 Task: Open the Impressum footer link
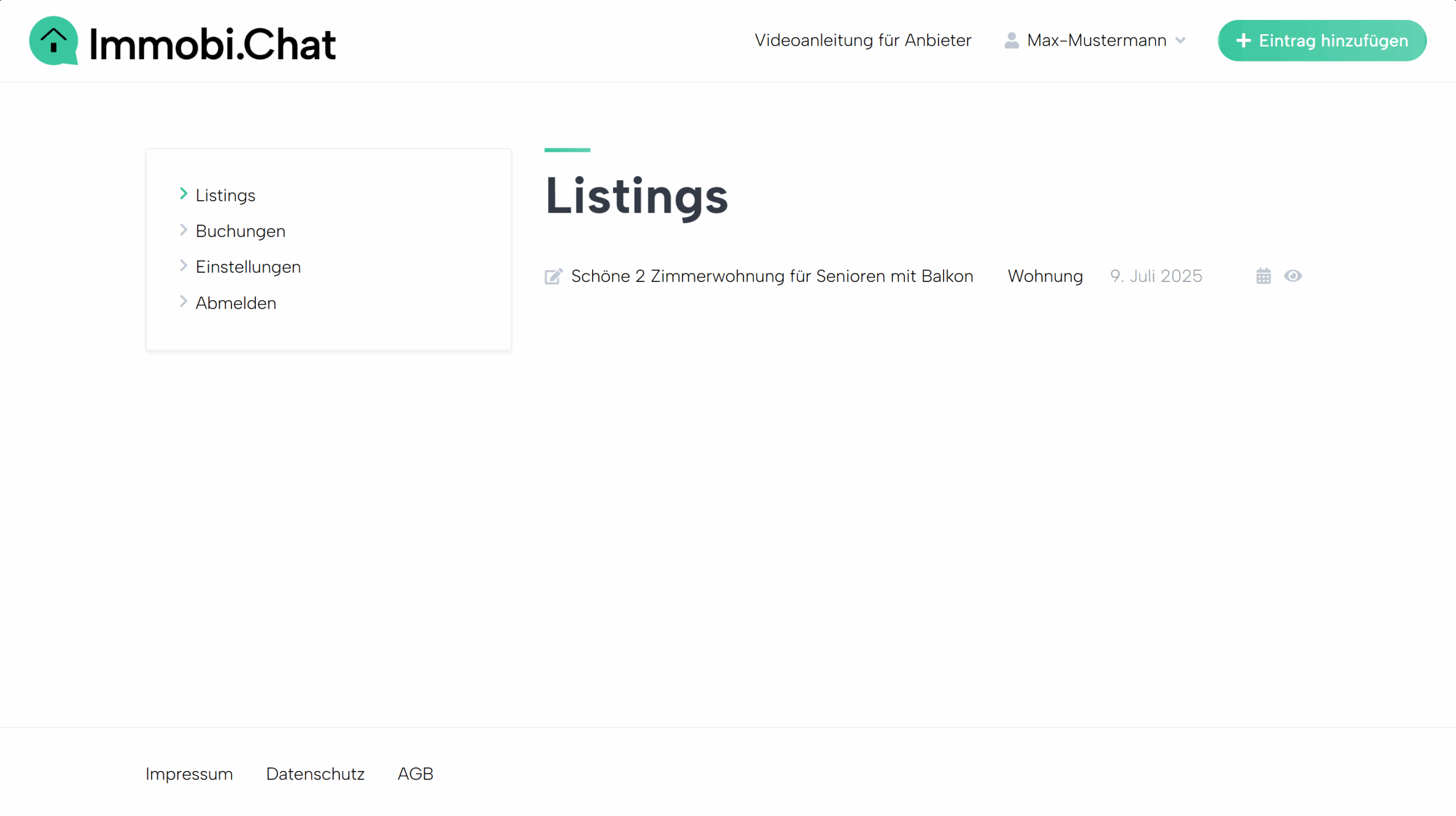[189, 774]
